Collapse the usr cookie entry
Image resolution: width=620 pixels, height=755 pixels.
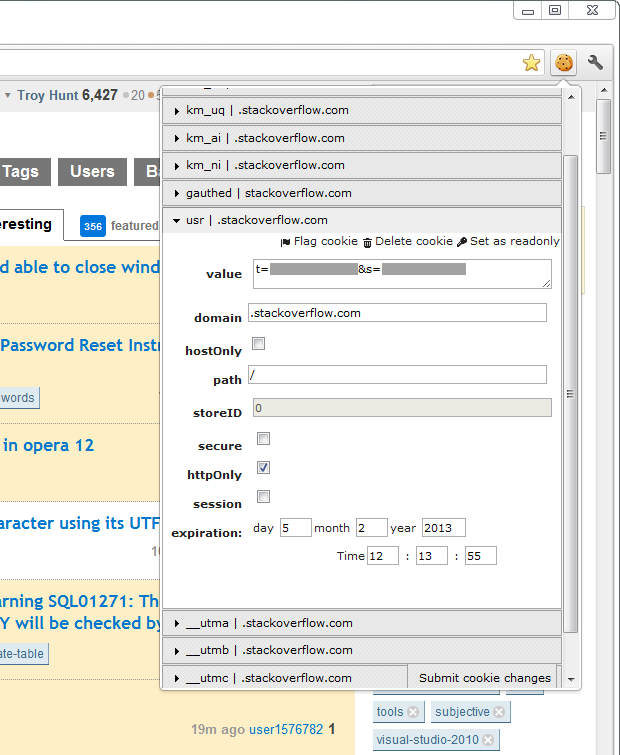pos(362,220)
